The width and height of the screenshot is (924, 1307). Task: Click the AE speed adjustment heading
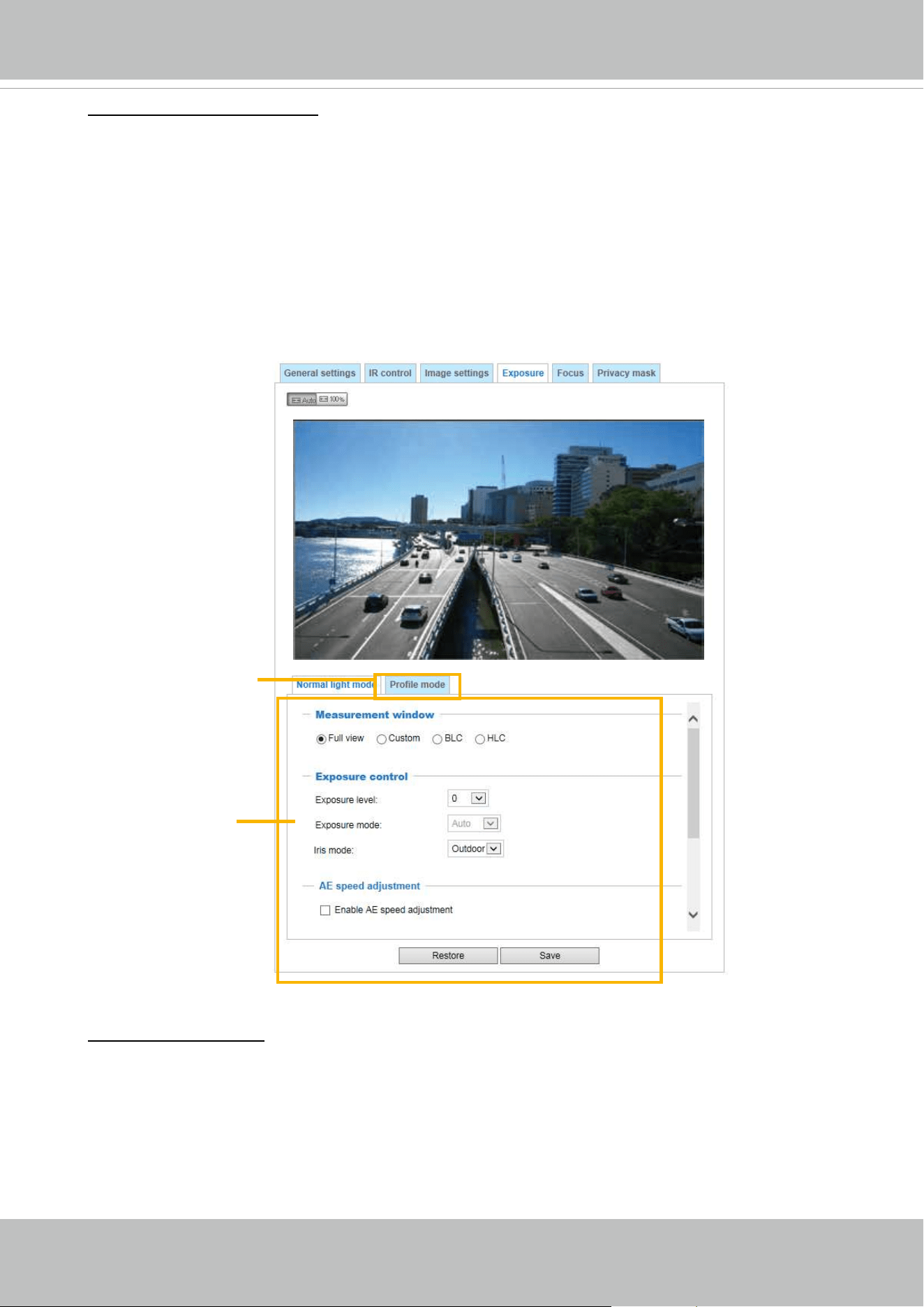(x=369, y=886)
